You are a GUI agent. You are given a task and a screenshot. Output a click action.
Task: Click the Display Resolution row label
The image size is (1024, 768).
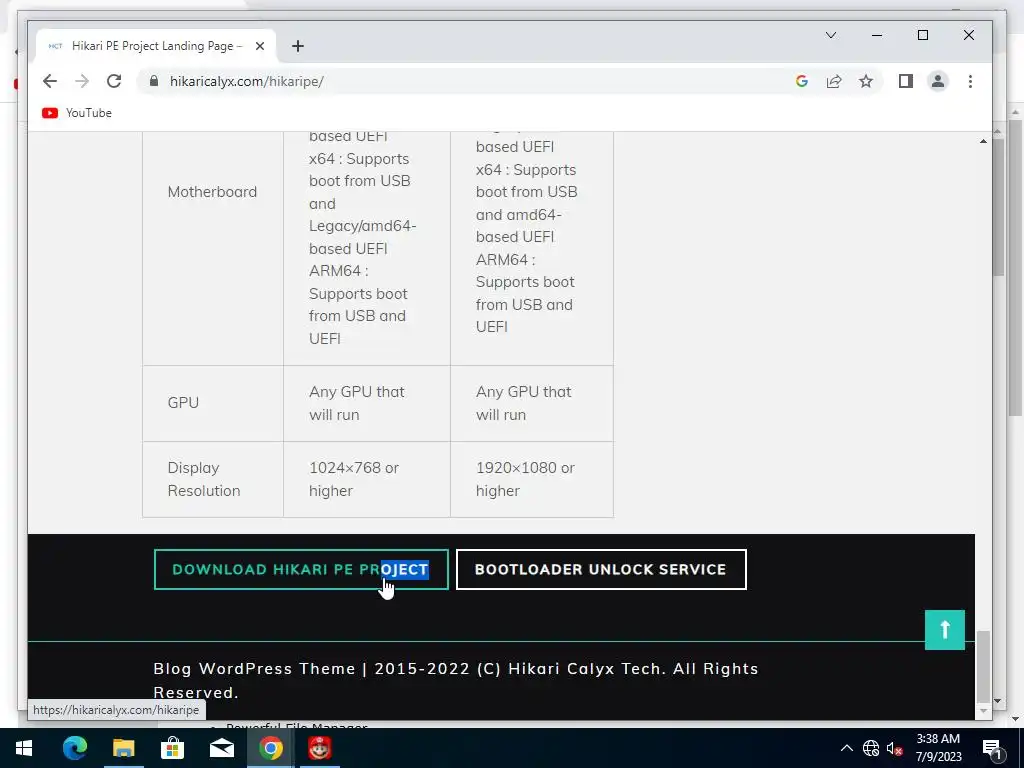pyautogui.click(x=204, y=479)
